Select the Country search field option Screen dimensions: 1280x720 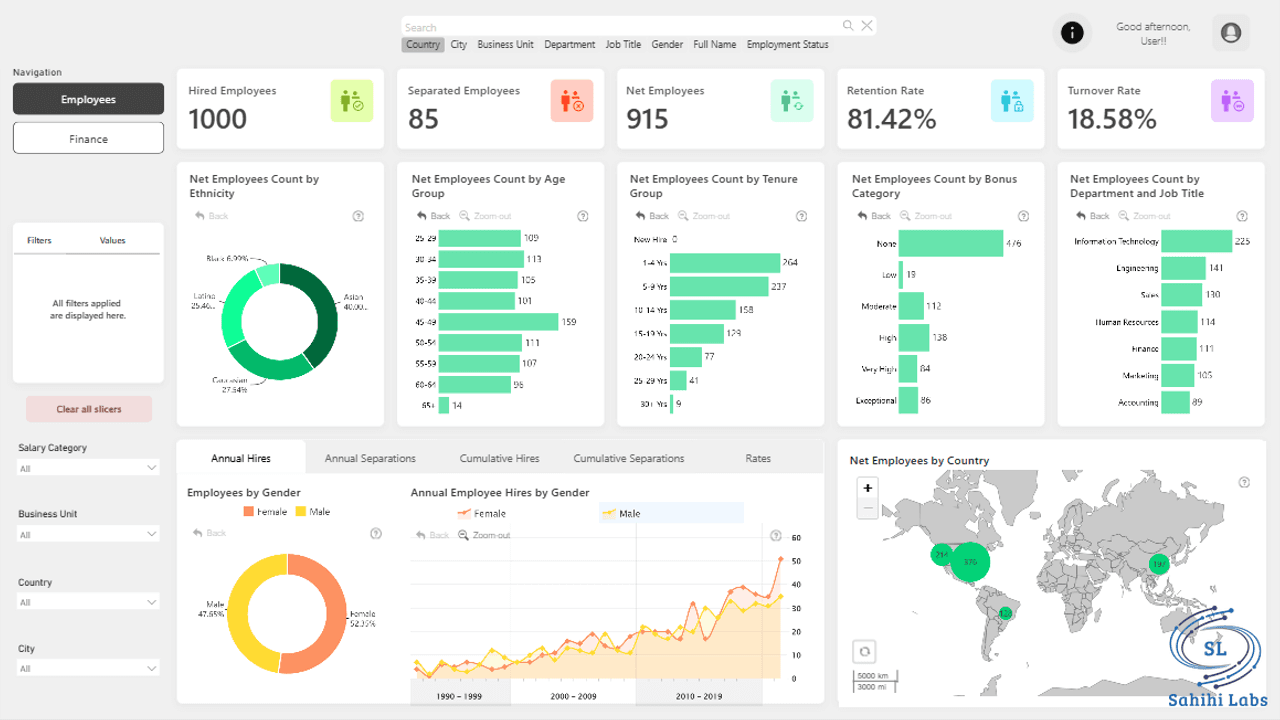tap(423, 44)
